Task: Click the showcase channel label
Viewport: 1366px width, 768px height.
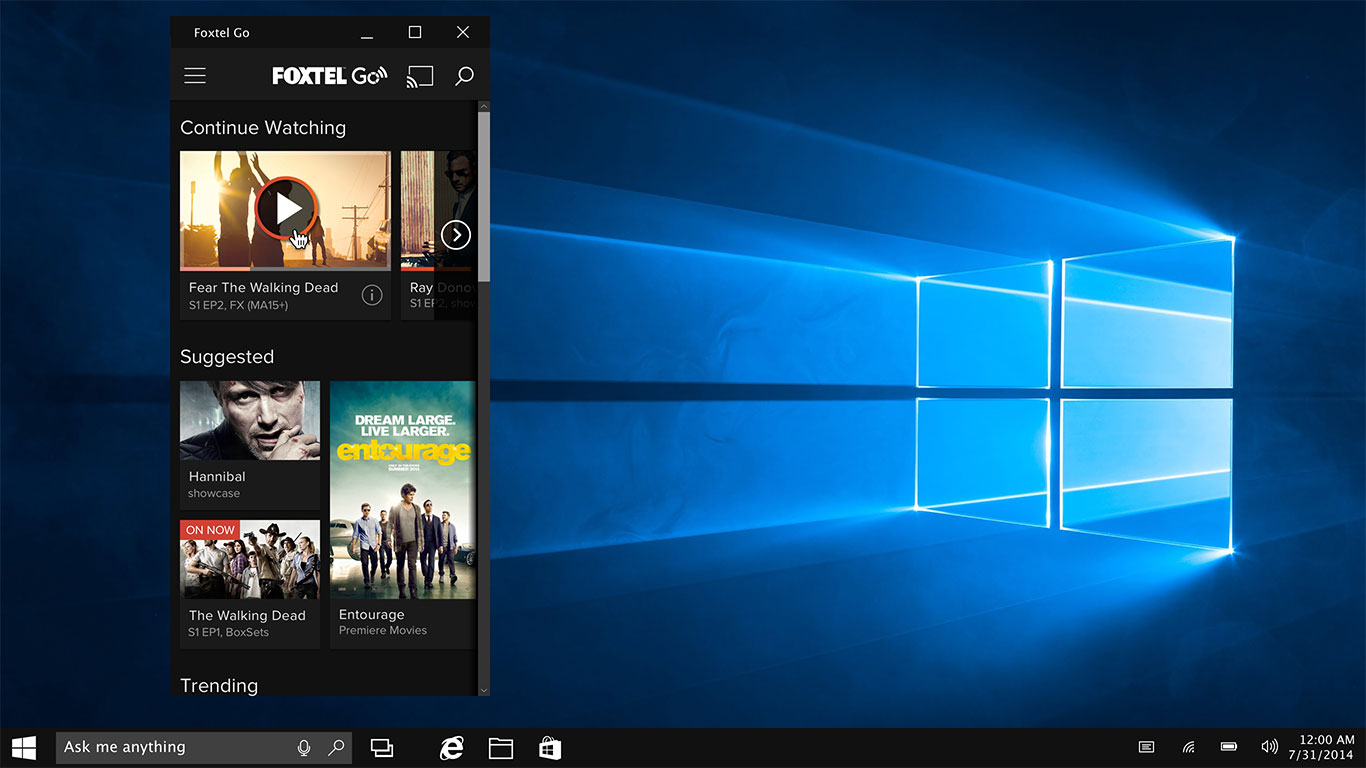Action: point(214,494)
